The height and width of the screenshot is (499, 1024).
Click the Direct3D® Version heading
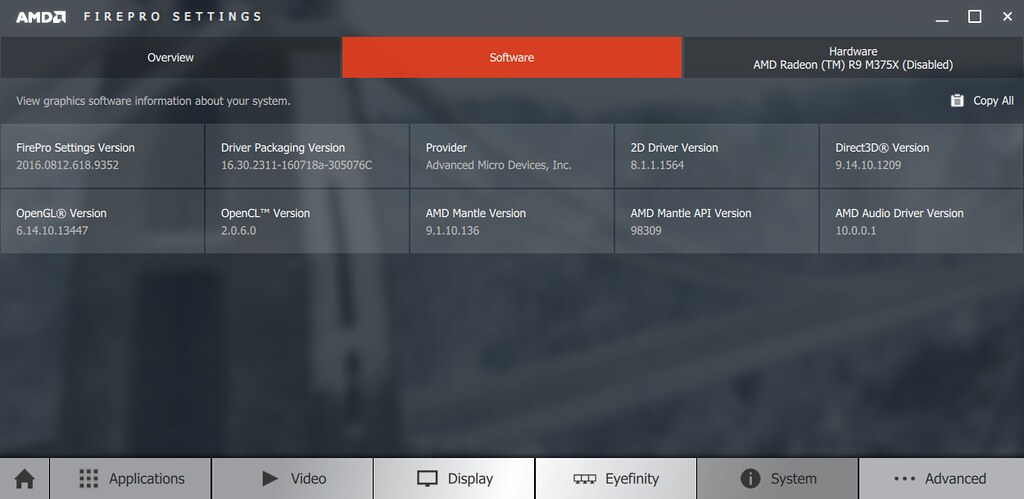882,148
